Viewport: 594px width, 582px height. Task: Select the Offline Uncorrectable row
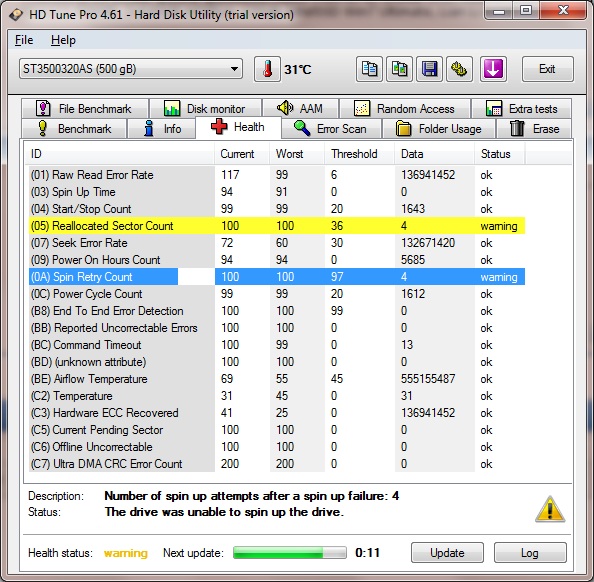277,447
